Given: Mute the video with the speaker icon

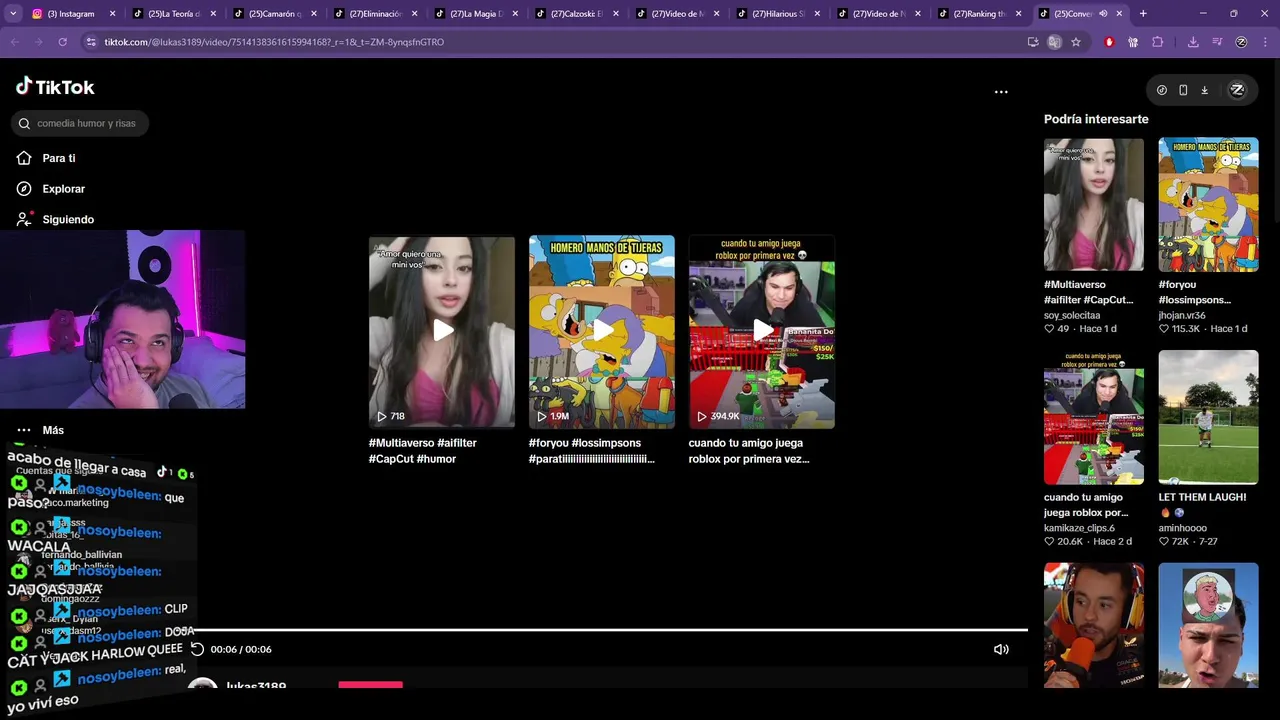Looking at the screenshot, I should [1001, 649].
